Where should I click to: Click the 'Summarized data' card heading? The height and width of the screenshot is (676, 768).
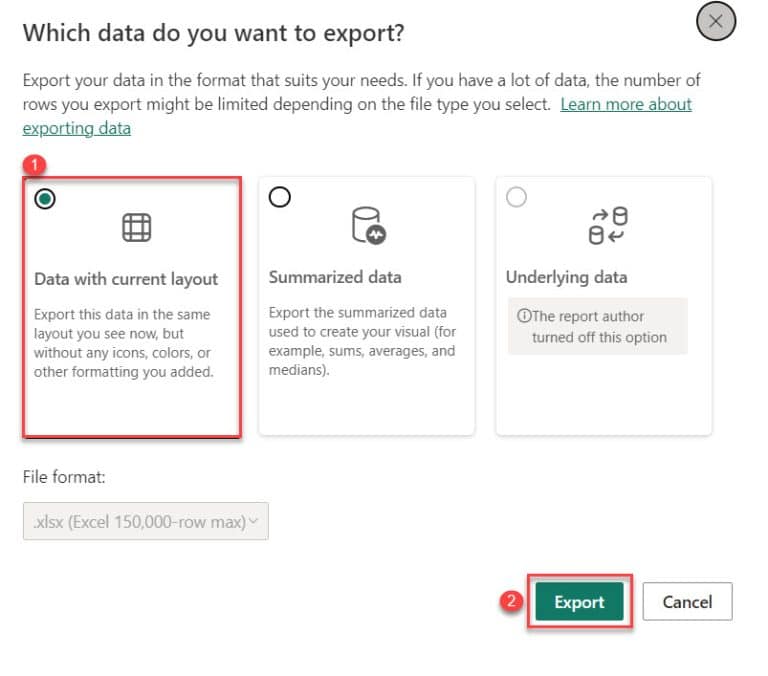coord(335,277)
